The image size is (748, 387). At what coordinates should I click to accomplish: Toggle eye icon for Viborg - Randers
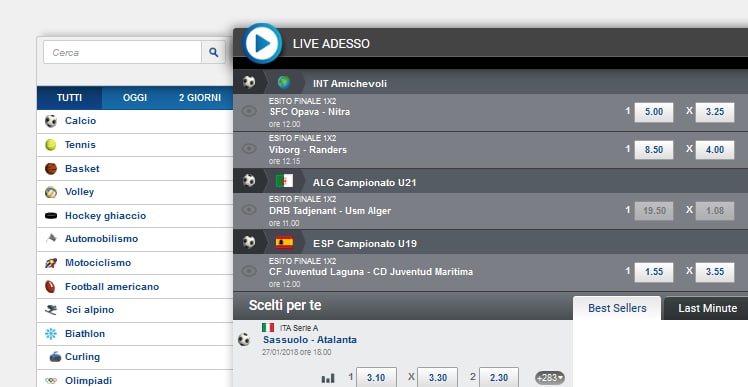[249, 149]
